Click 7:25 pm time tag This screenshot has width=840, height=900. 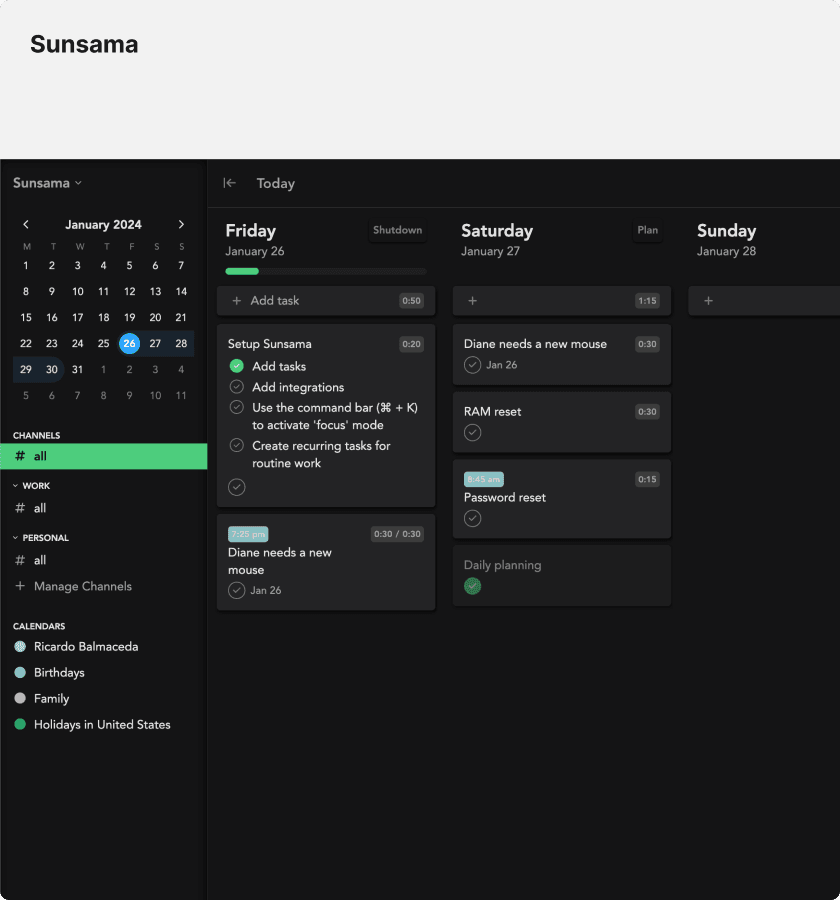point(248,534)
